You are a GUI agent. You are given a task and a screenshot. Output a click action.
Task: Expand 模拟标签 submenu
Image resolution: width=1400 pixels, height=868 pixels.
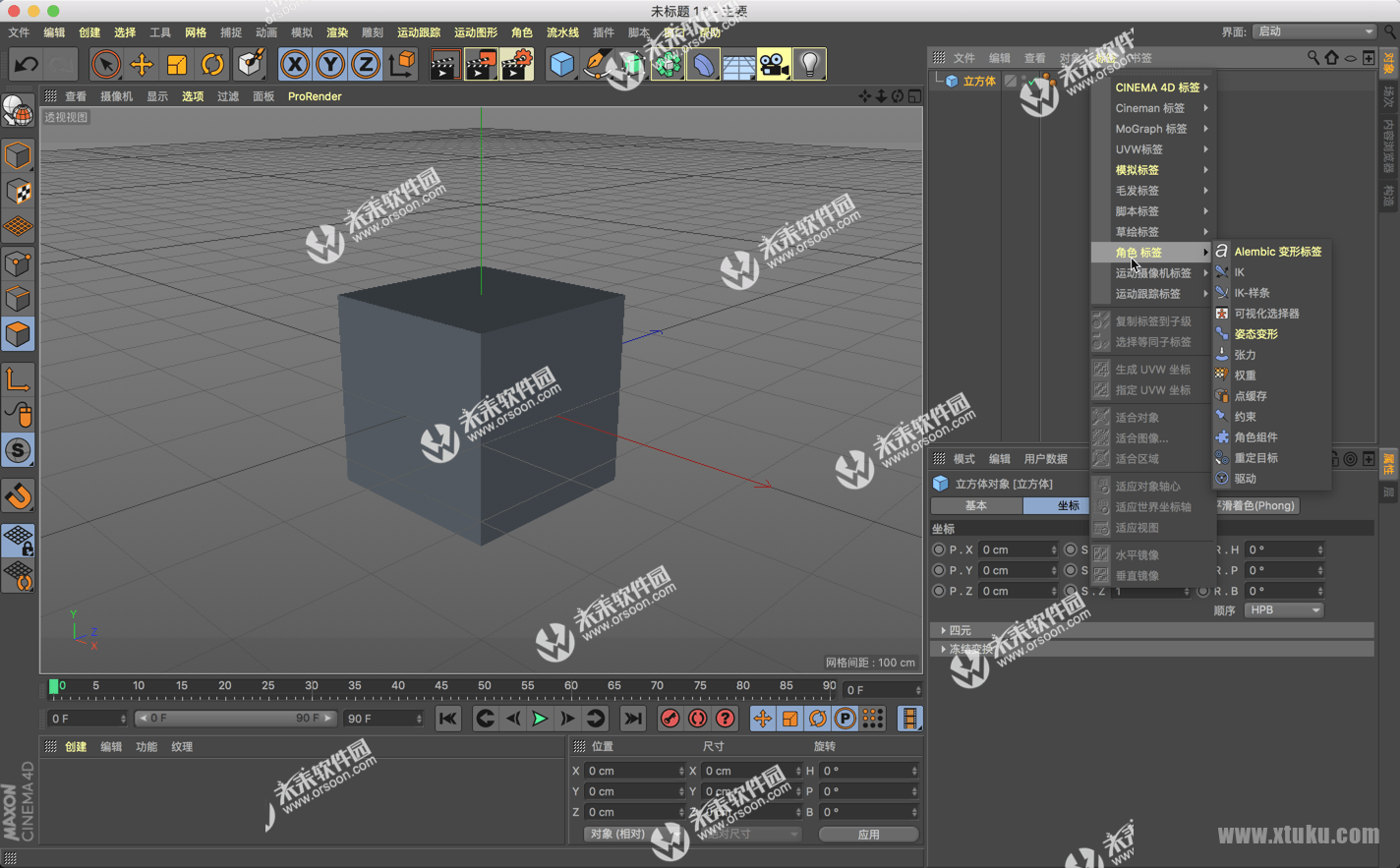click(x=1152, y=170)
